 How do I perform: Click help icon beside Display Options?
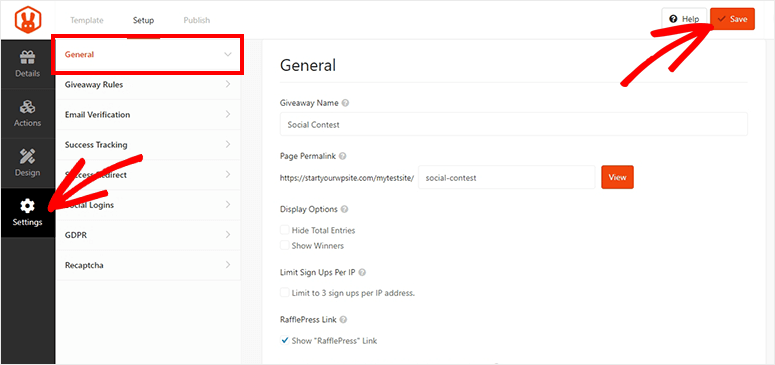coord(344,209)
